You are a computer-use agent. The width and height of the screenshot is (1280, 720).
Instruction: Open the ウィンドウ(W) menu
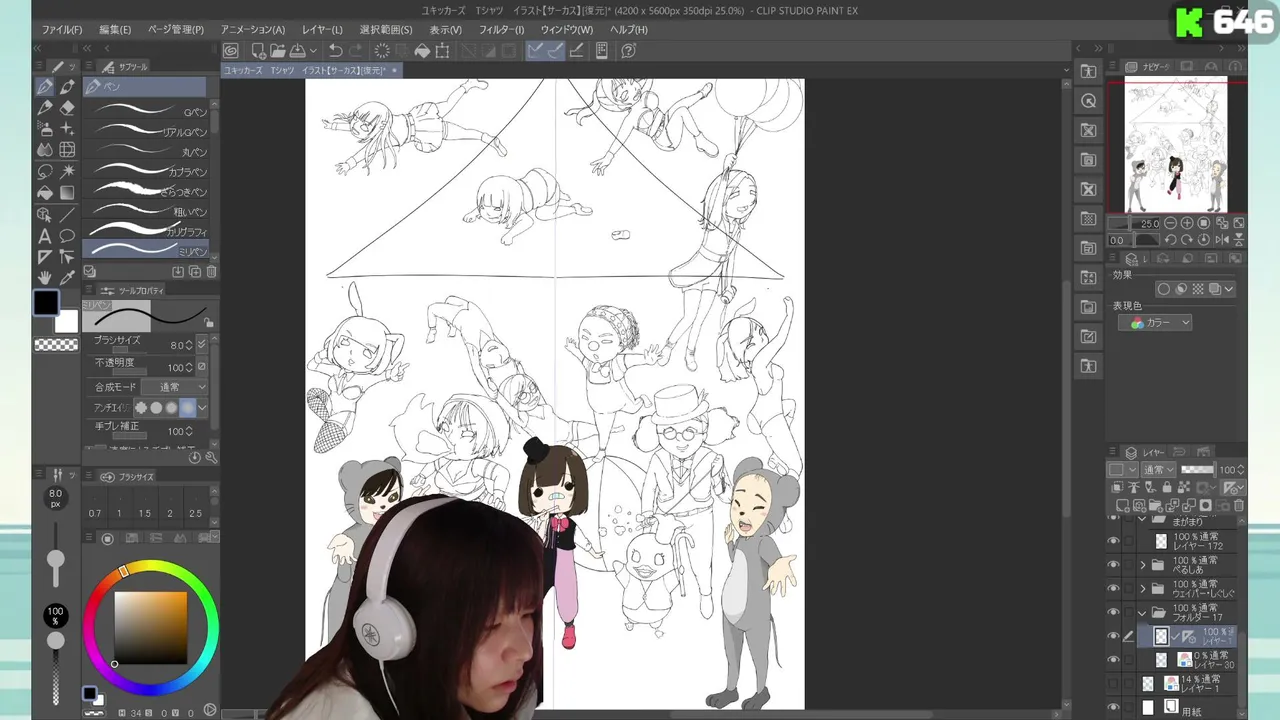pos(566,30)
